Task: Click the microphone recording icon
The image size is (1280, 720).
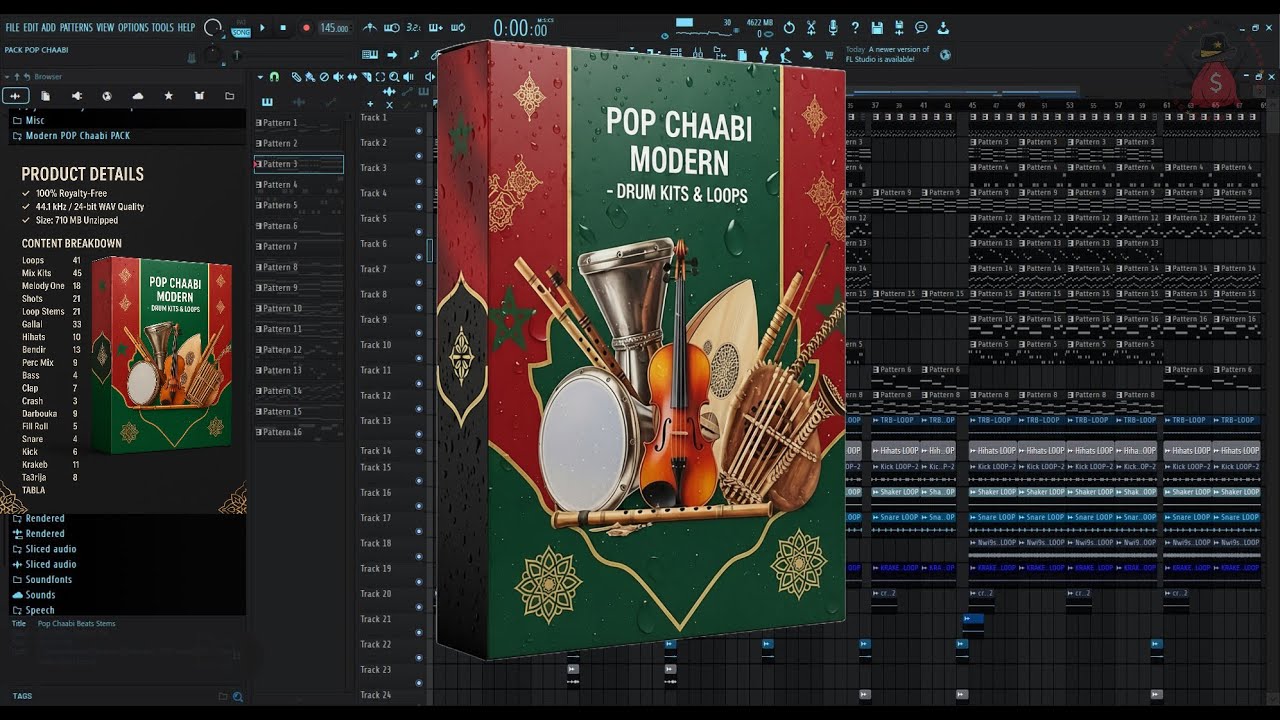Action: [833, 28]
